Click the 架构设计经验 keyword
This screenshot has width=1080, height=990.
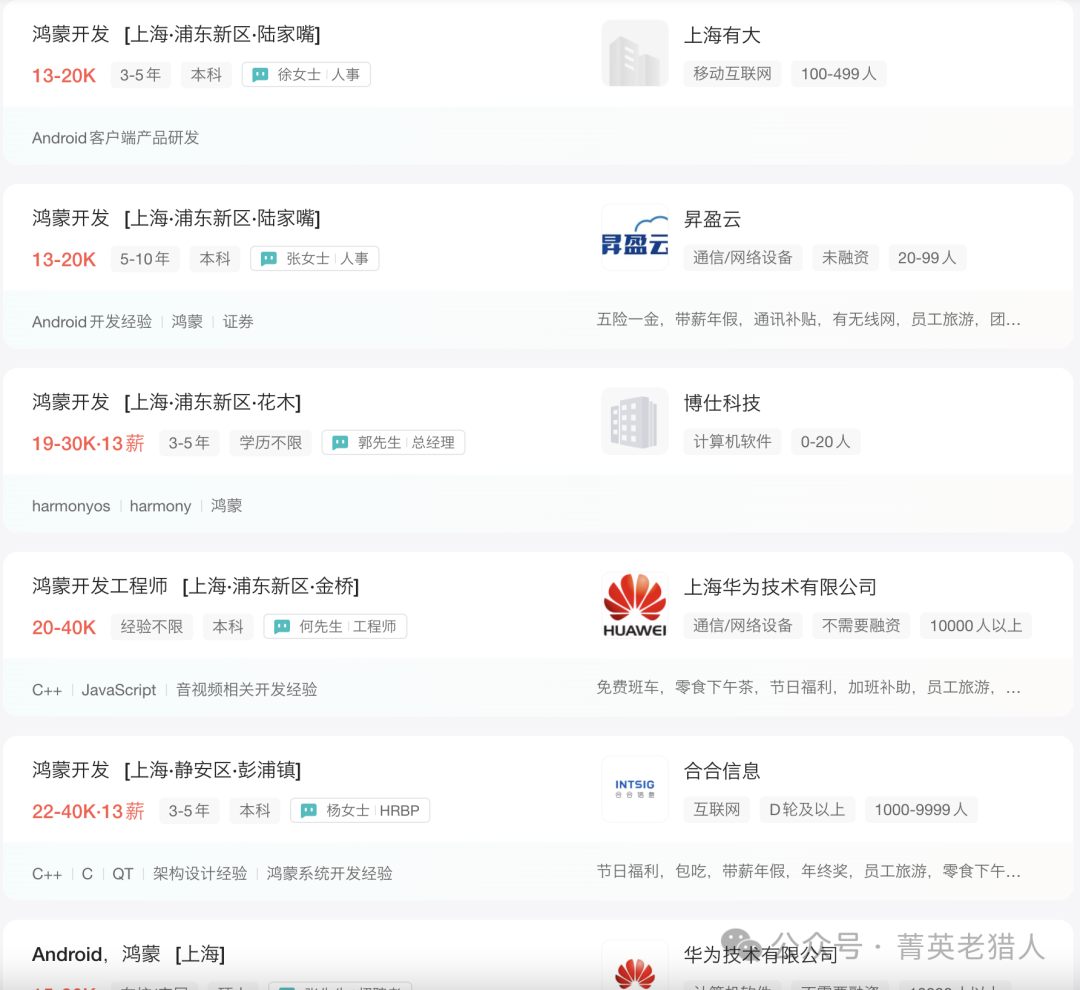pyautogui.click(x=200, y=874)
